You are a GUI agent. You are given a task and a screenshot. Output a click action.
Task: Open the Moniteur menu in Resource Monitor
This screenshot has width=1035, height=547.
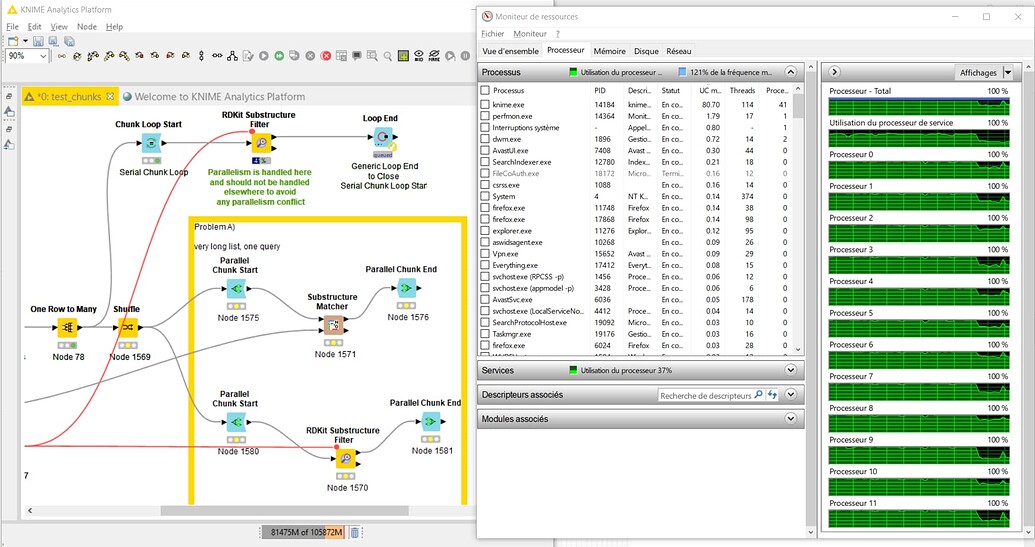point(530,34)
